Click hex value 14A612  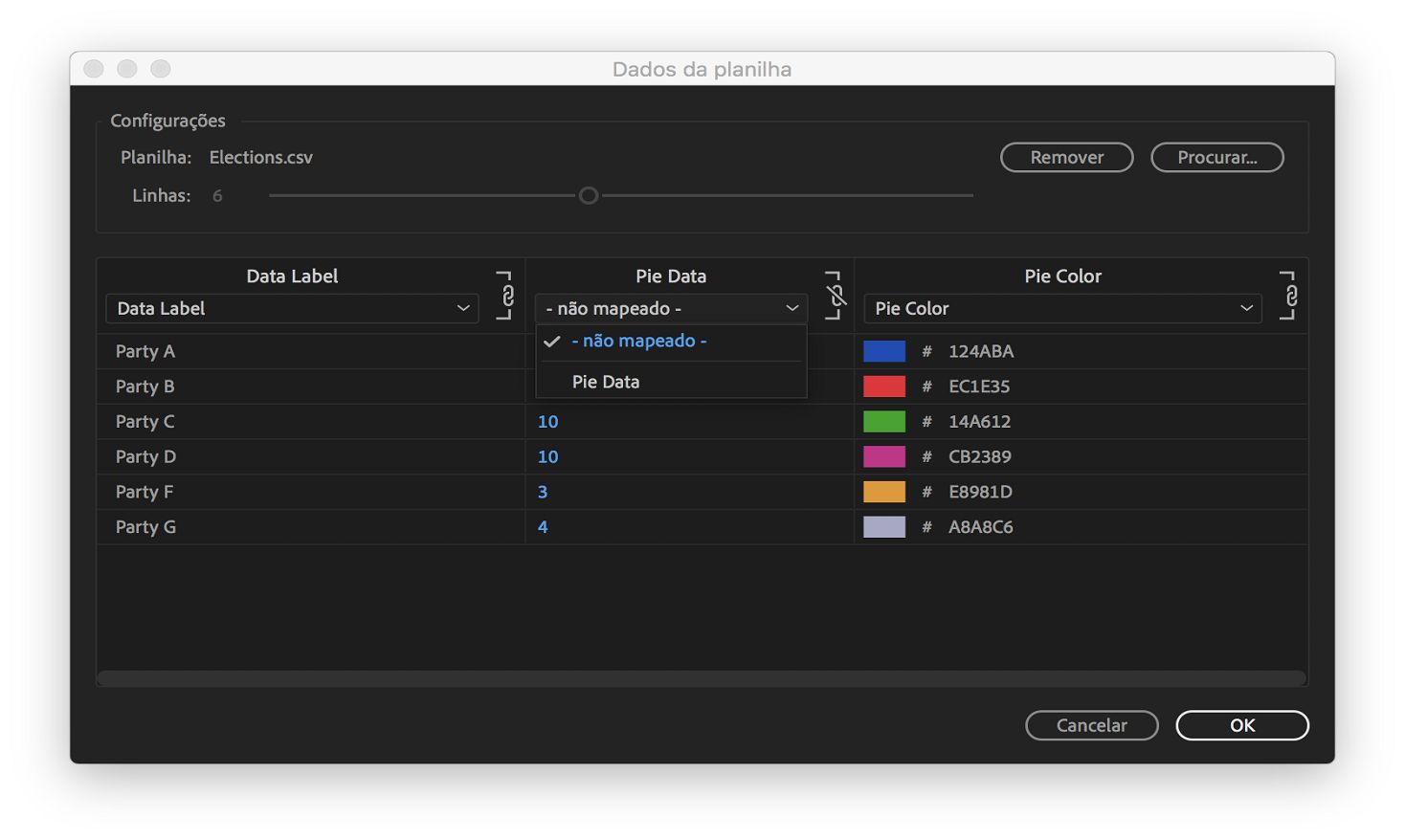(x=979, y=421)
